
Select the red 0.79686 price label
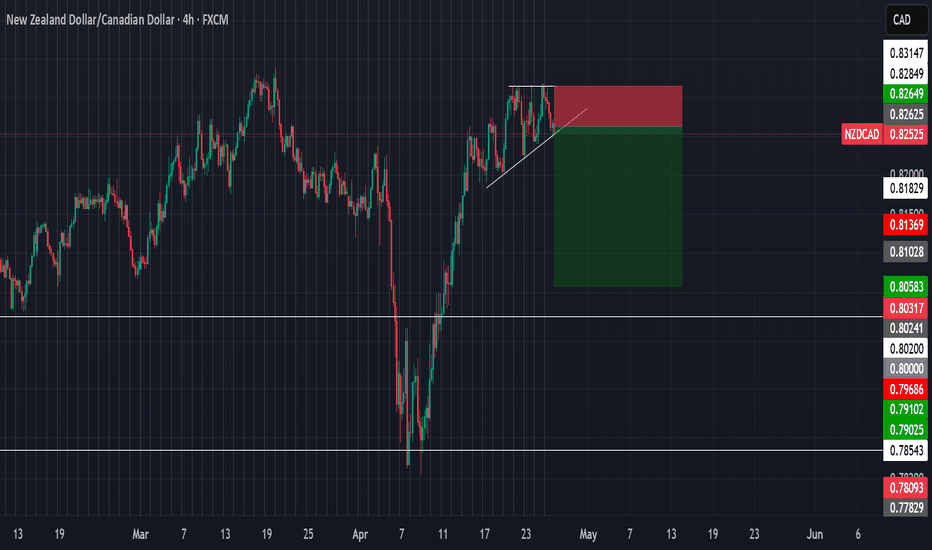[906, 389]
